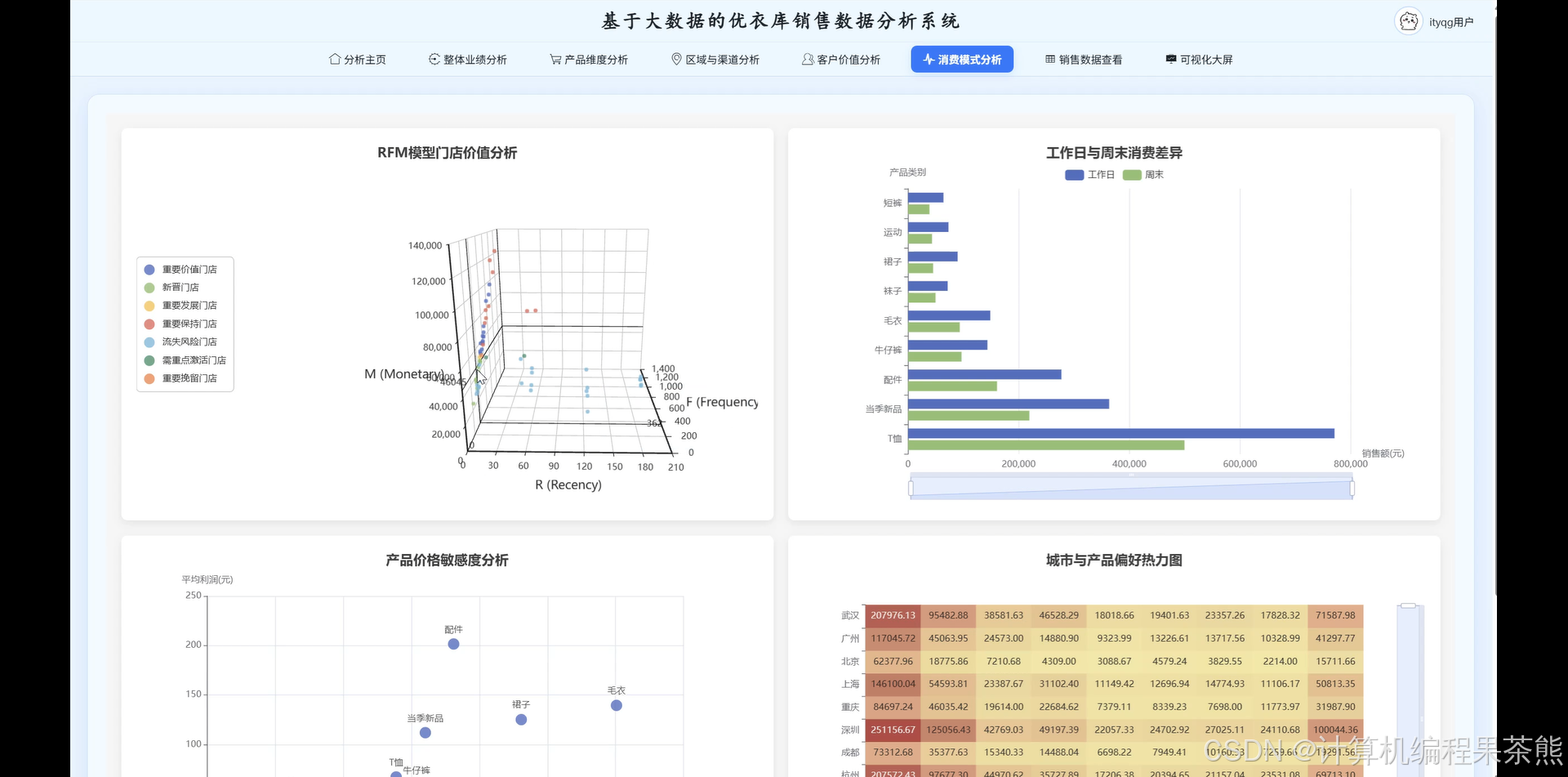The height and width of the screenshot is (777, 1568).
Task: Click the 裙子 scatter point in price chart
Action: (521, 720)
